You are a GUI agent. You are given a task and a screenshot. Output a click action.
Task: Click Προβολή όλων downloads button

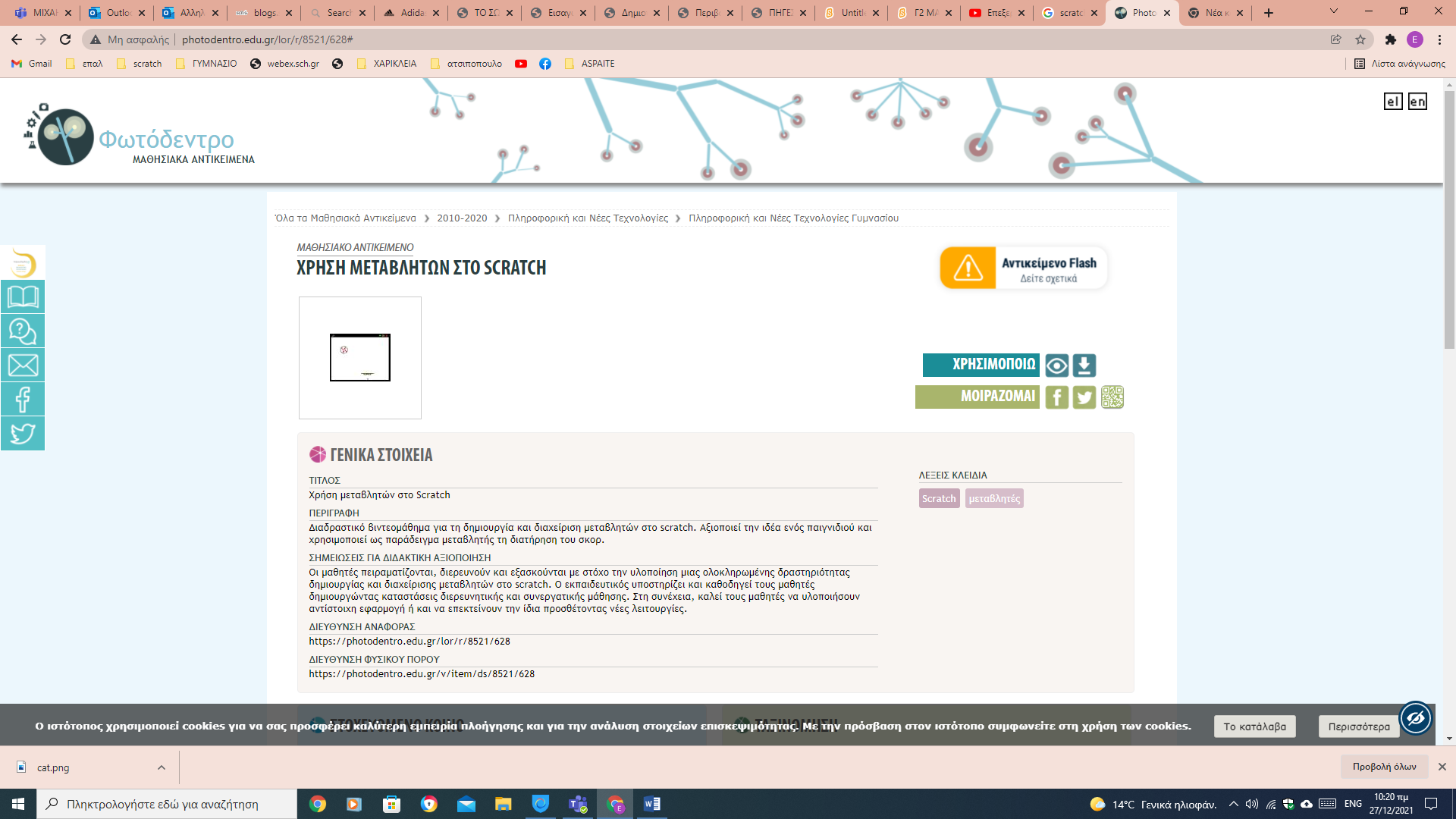pyautogui.click(x=1384, y=767)
